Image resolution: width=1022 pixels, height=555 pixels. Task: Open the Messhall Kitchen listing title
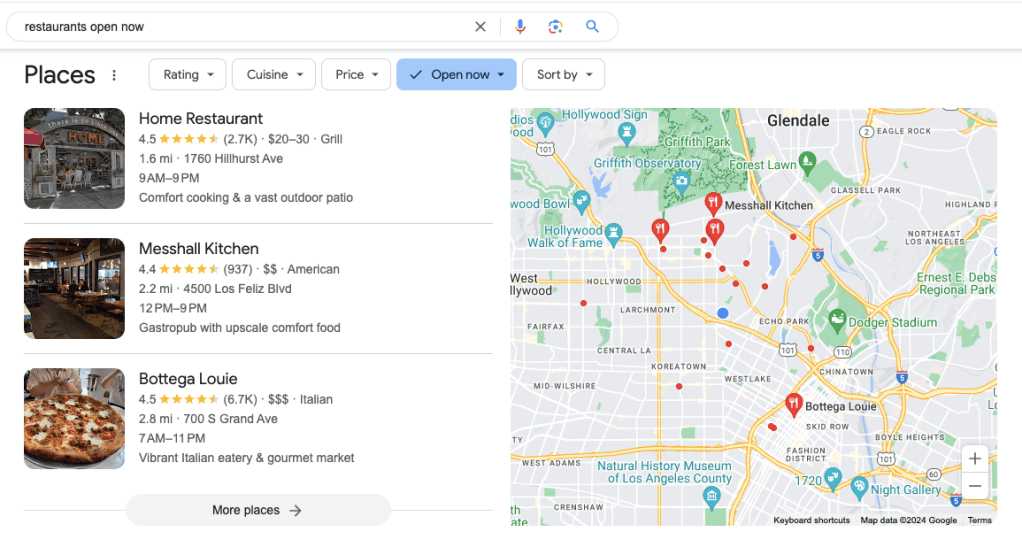(199, 249)
